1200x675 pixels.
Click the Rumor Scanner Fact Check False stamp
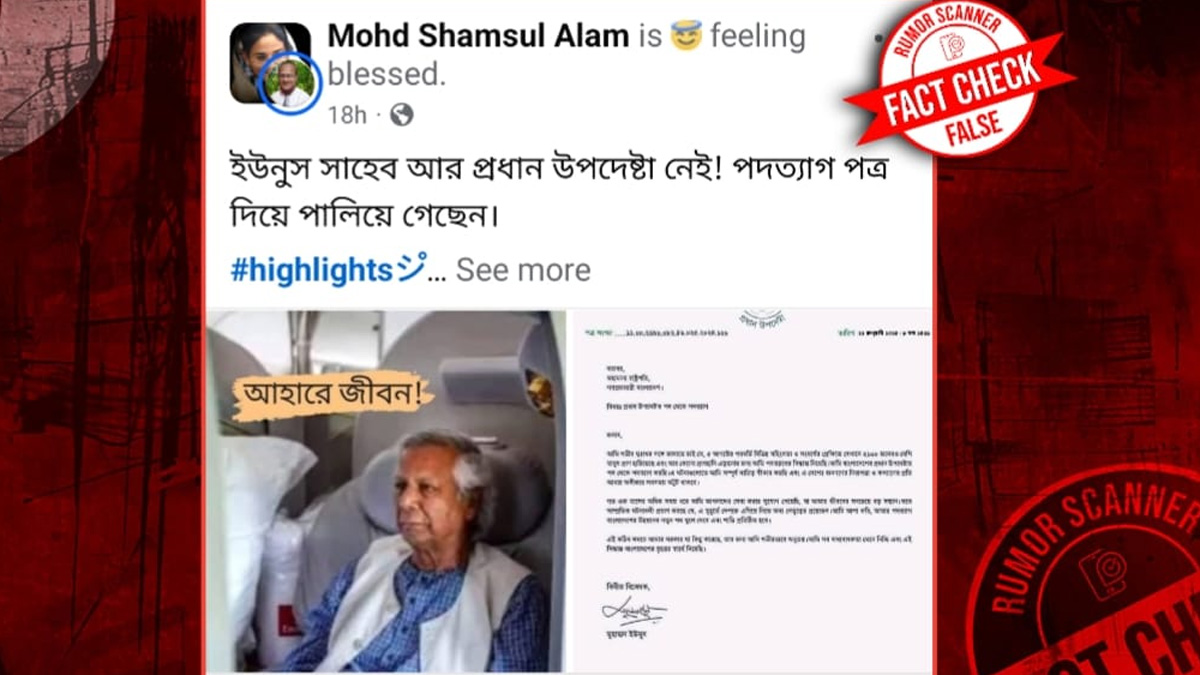pyautogui.click(x=958, y=77)
